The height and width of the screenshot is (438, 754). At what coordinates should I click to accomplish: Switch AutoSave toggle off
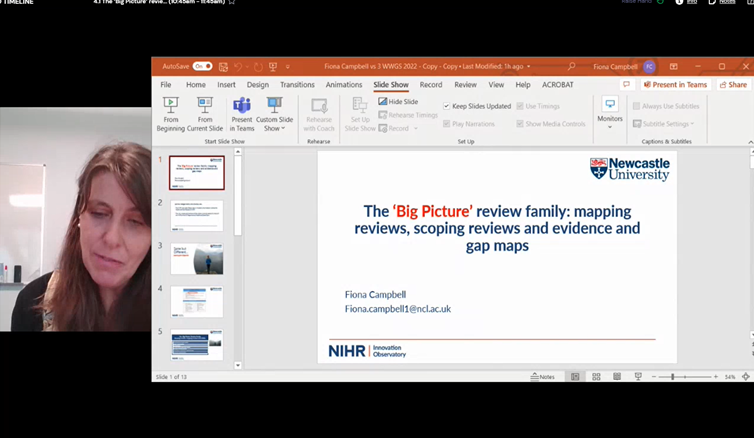pos(202,66)
